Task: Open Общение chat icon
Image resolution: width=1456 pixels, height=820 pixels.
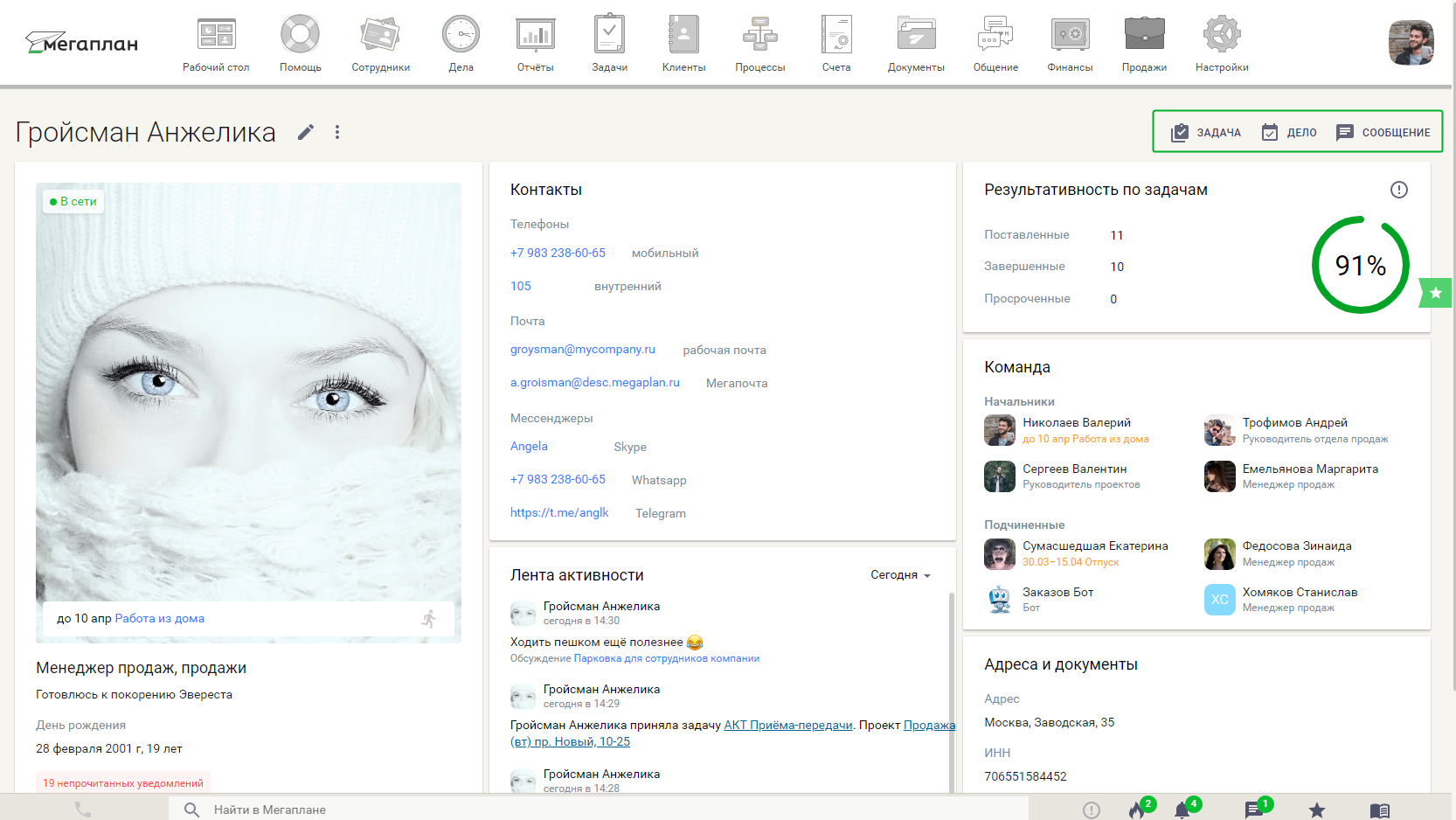Action: (x=995, y=35)
